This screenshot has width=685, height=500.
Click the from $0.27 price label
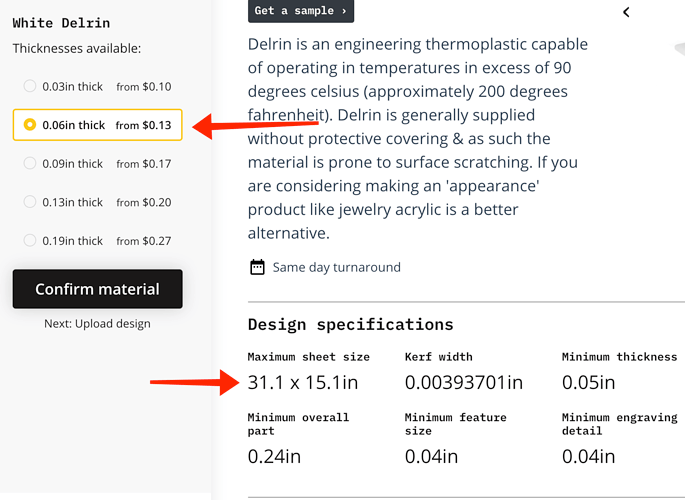(144, 241)
